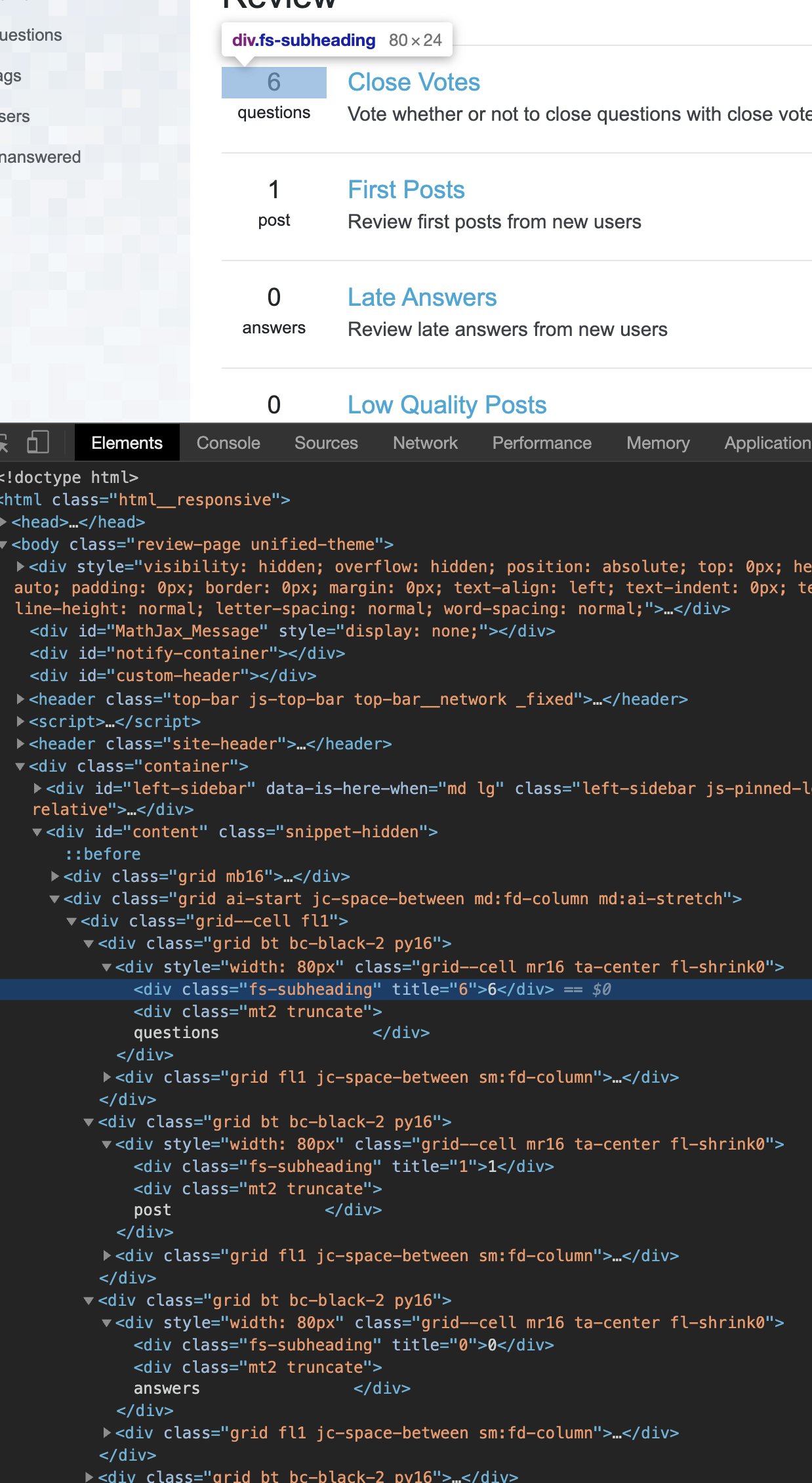Expand the grid mb16 div node
This screenshot has height=1483, width=812.
55,876
